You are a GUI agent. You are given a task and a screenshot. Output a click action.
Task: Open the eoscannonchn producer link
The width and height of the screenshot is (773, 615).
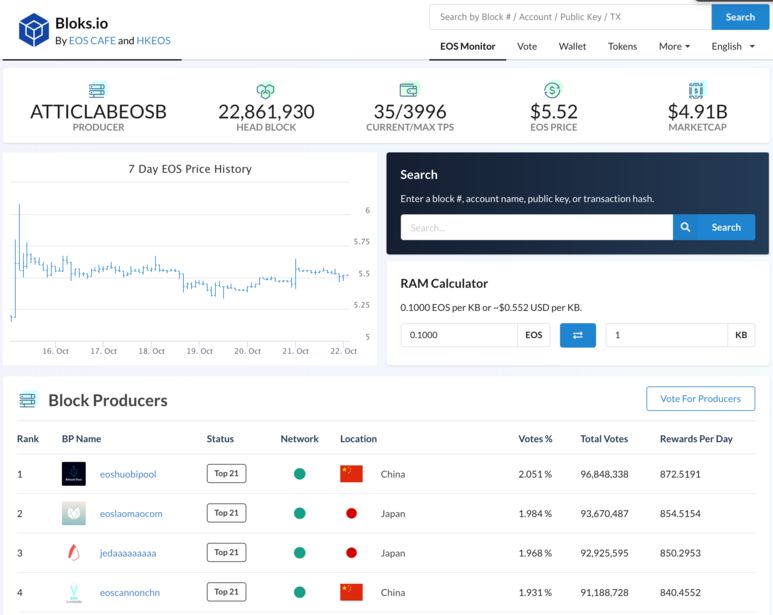click(x=130, y=592)
